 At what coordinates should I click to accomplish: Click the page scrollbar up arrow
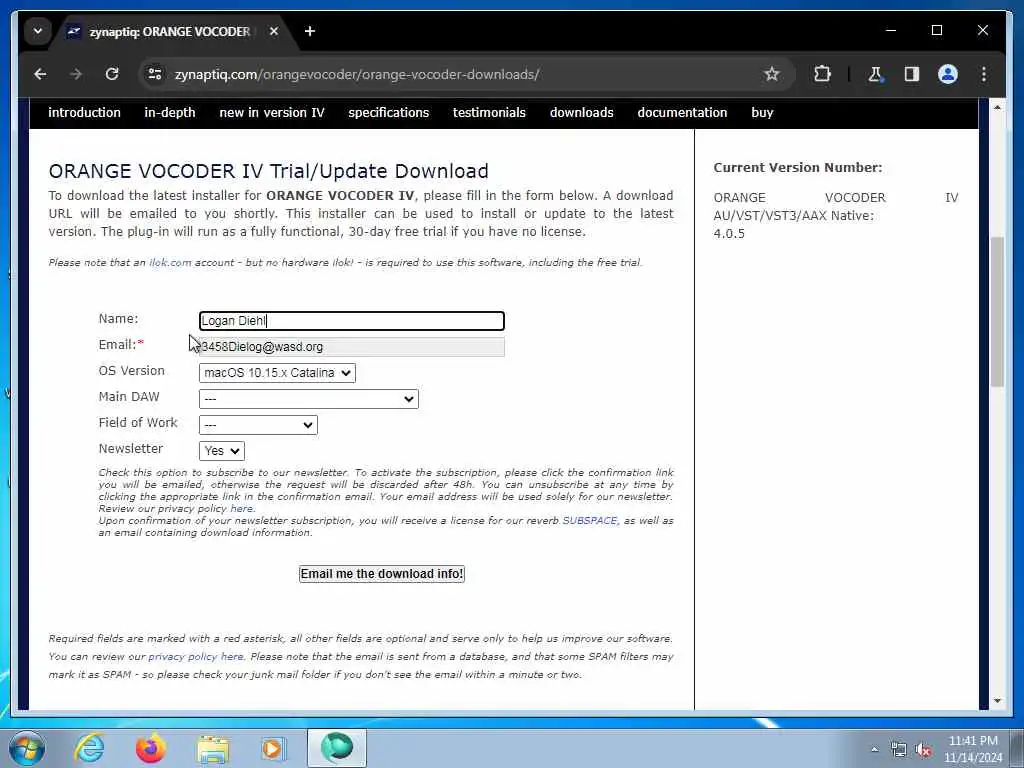997,106
